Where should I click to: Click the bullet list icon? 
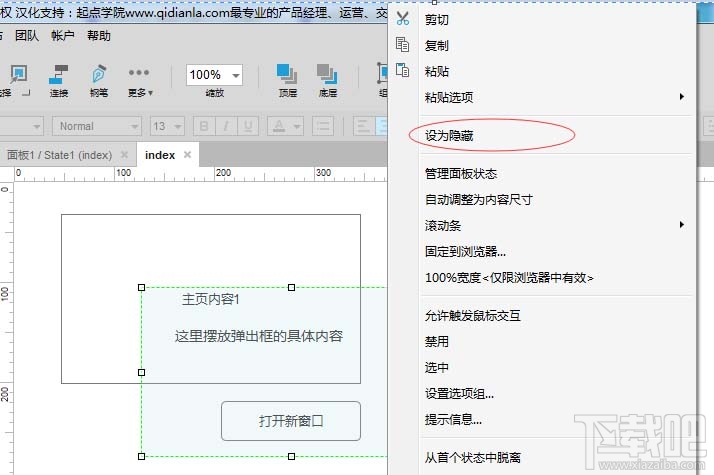(323, 126)
